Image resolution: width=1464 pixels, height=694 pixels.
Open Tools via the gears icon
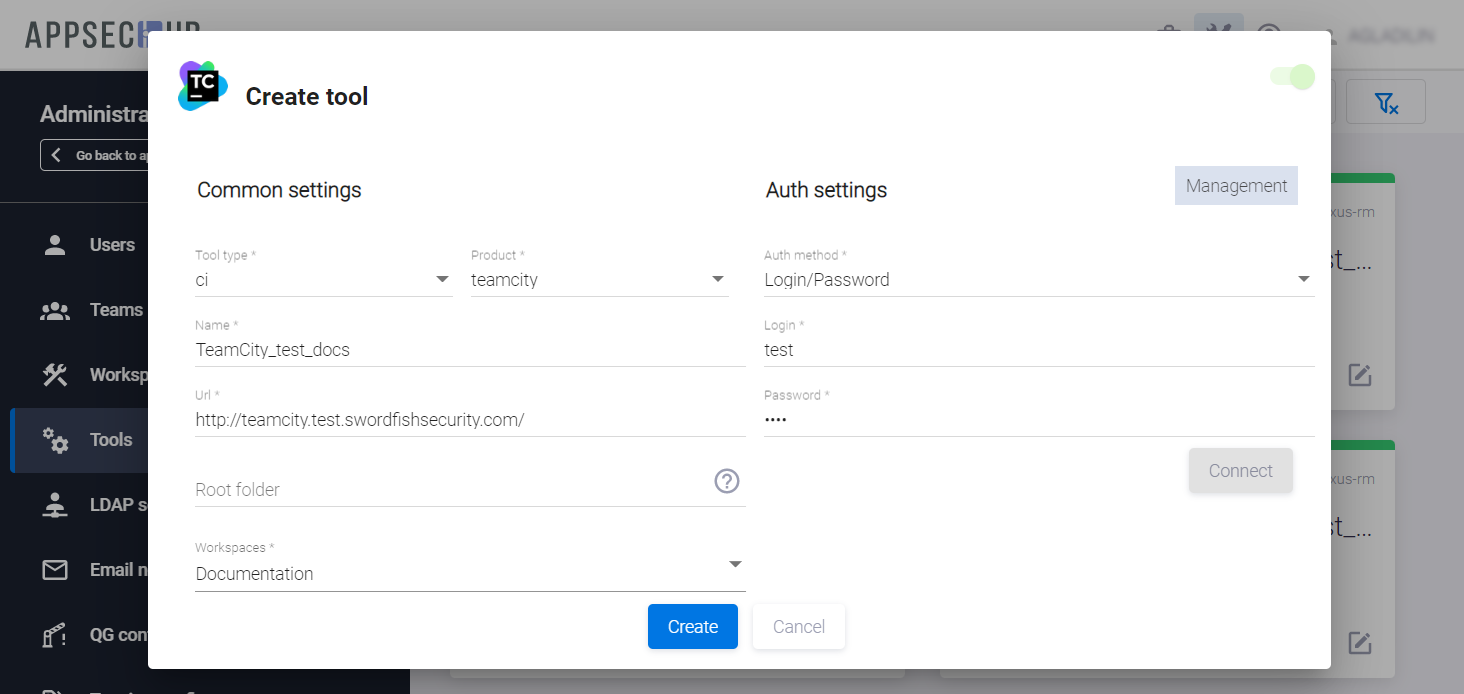click(55, 440)
